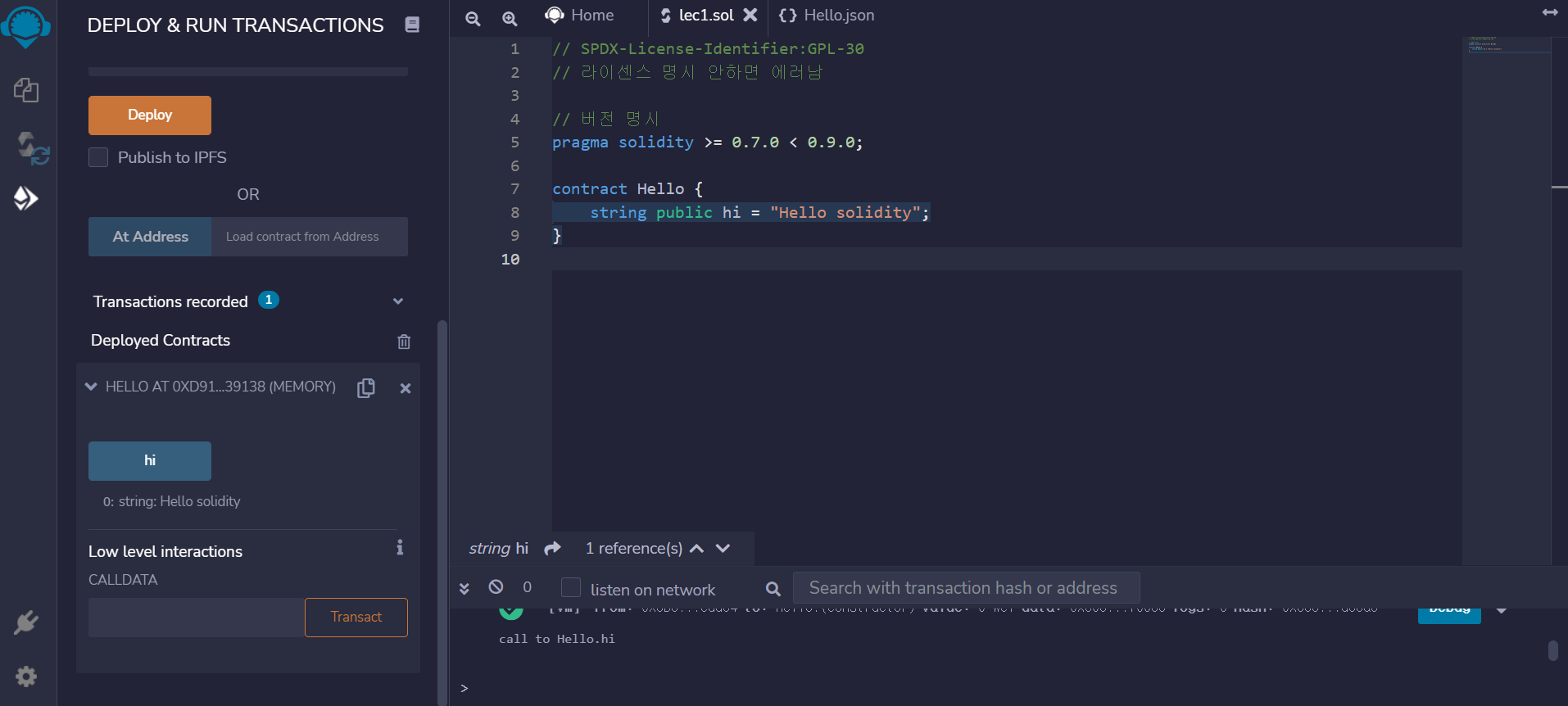Viewport: 1568px width, 706px height.
Task: Close the lec1.sol tab
Action: pyautogui.click(x=750, y=15)
